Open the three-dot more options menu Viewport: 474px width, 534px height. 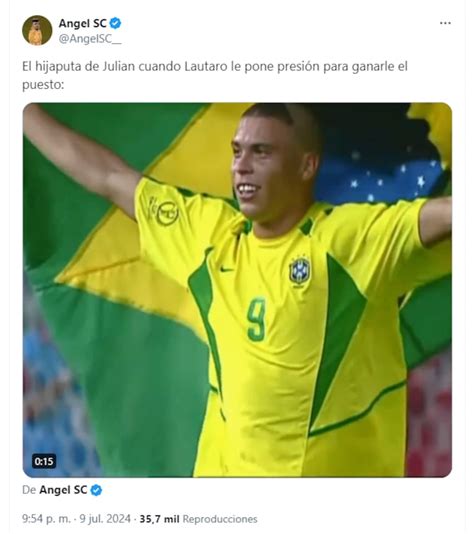click(445, 23)
